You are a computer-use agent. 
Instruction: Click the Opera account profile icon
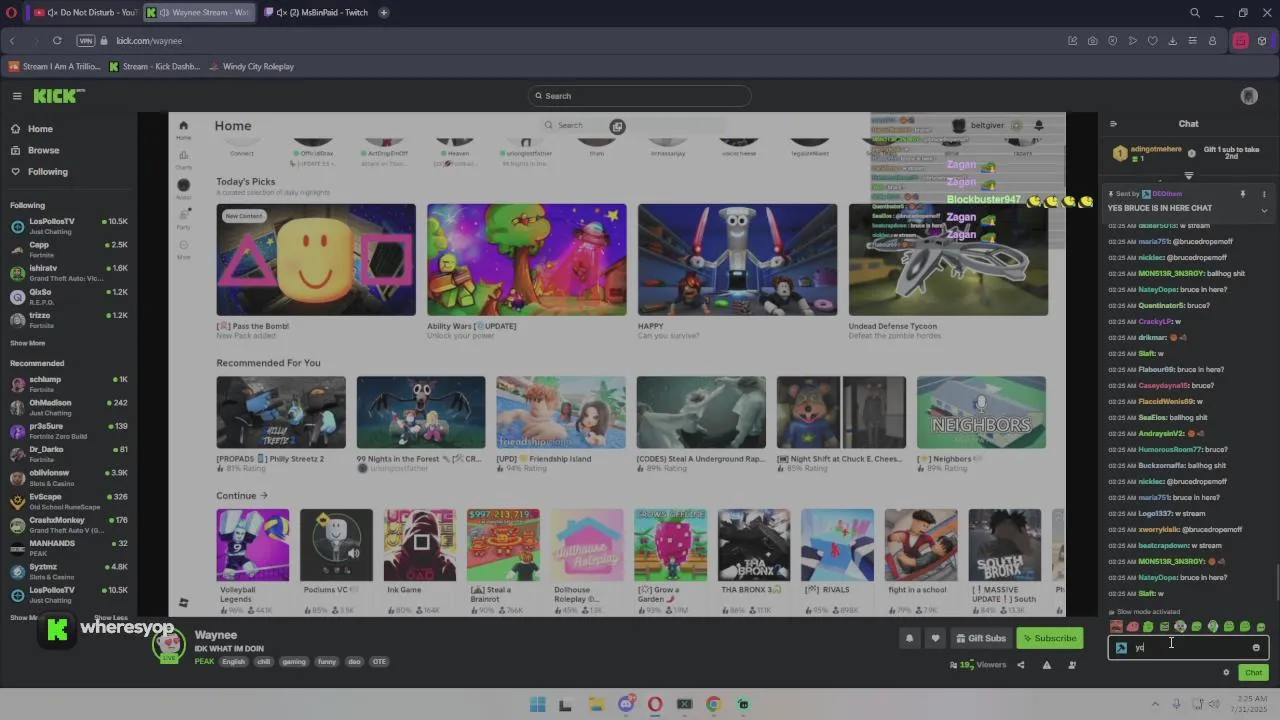(1213, 41)
